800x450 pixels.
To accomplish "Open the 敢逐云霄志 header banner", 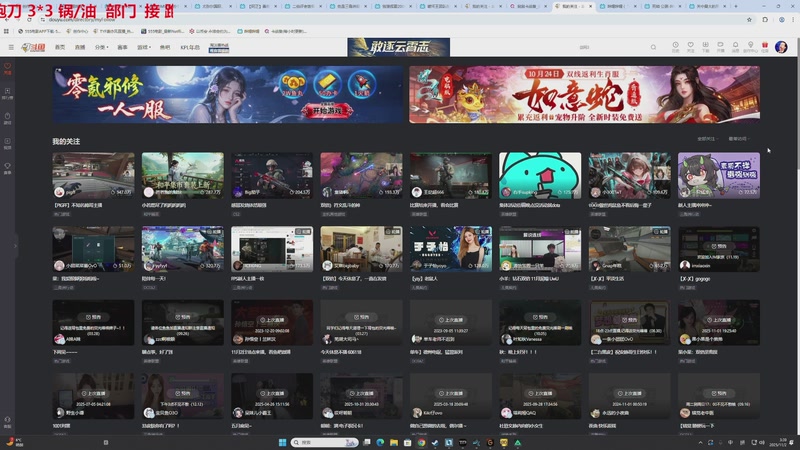I will click(x=398, y=47).
